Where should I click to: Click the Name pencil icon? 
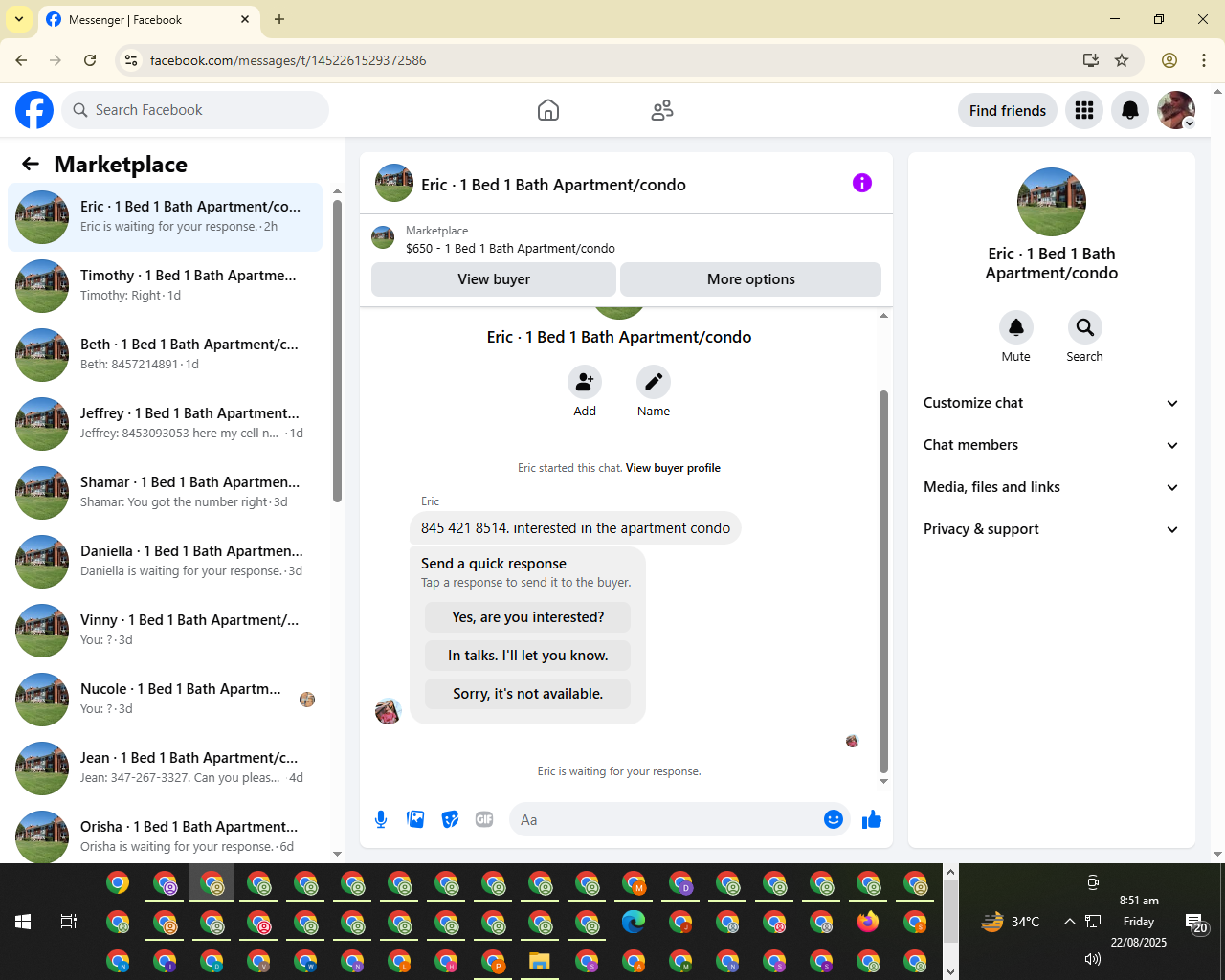[654, 382]
